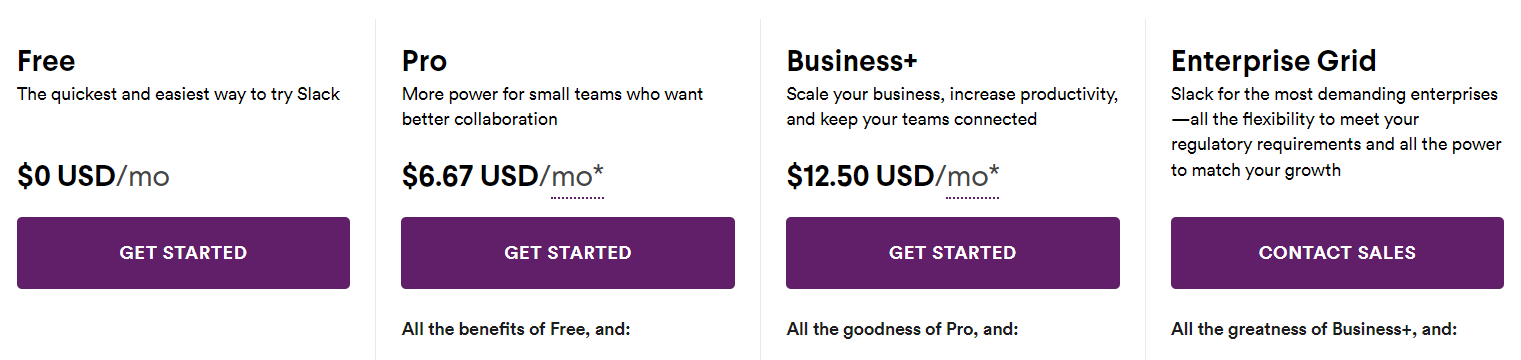Image resolution: width=1521 pixels, height=360 pixels.
Task: Click GET STARTED for the Business+ plan
Action: pyautogui.click(x=953, y=253)
